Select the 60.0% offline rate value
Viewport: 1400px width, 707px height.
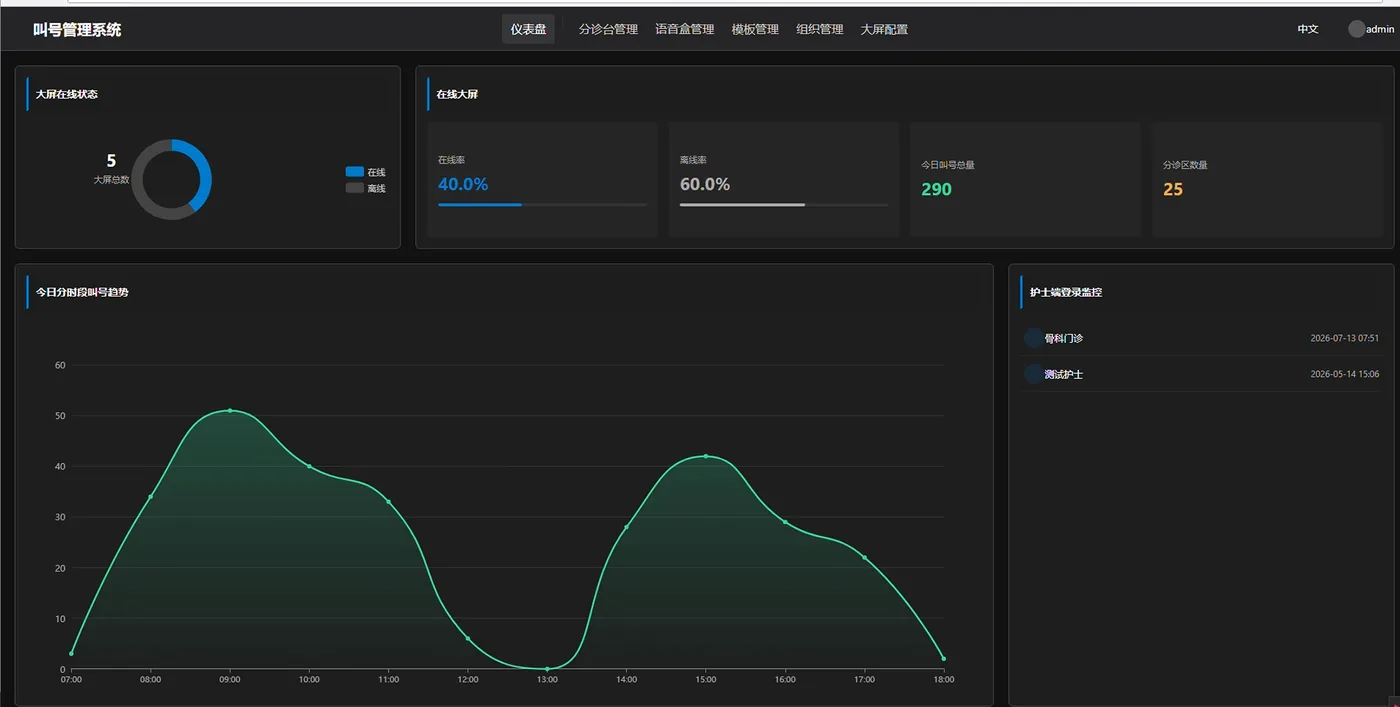coord(705,184)
